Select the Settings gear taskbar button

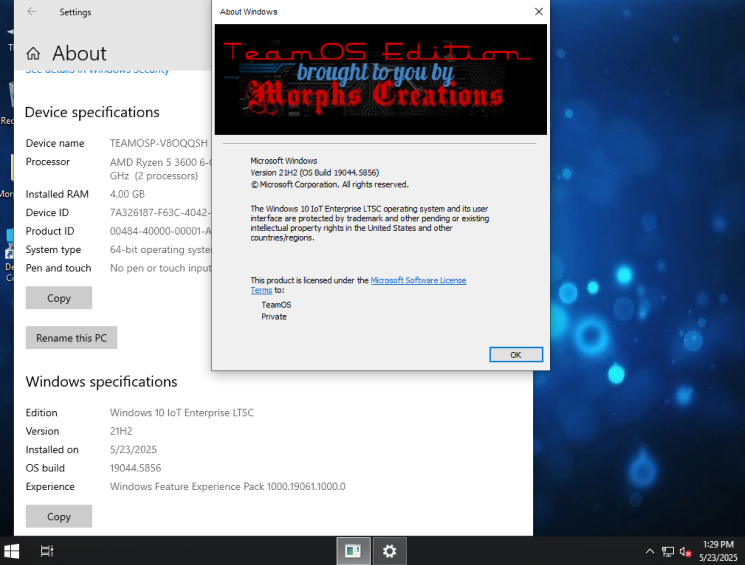pos(390,551)
